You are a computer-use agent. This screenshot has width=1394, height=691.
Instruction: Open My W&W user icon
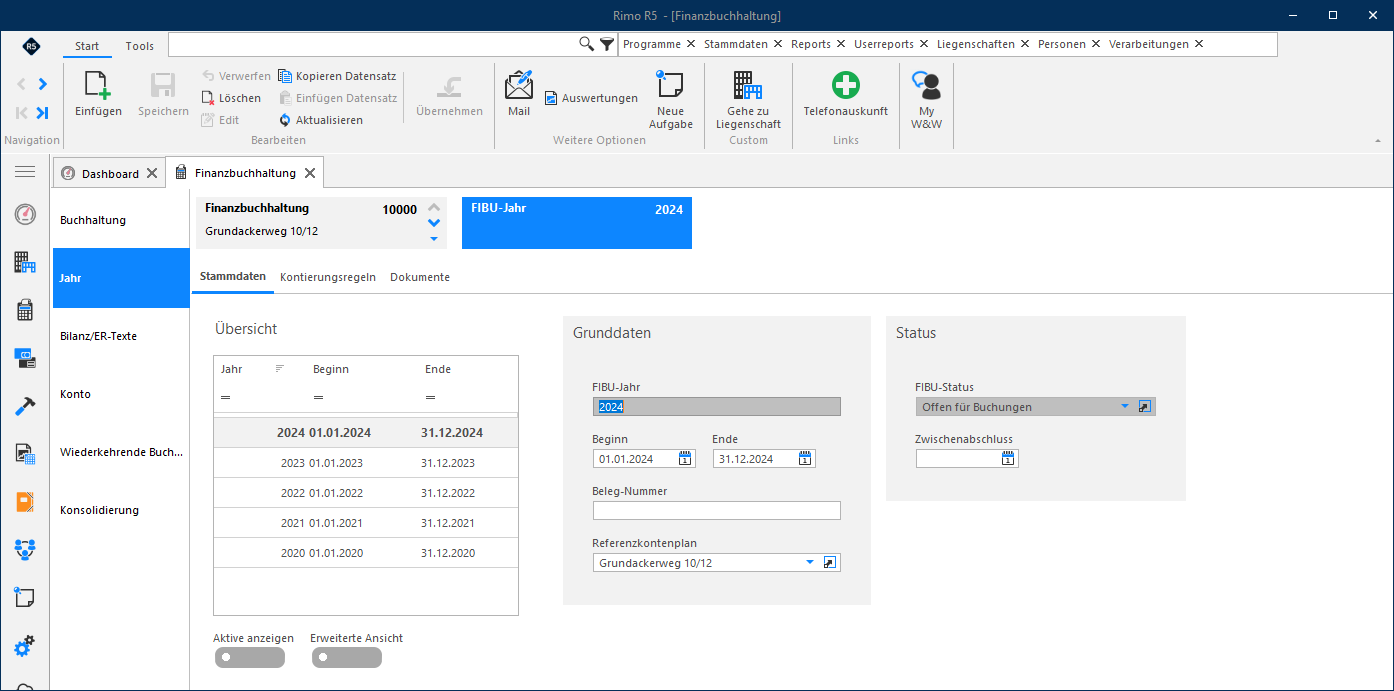[926, 85]
